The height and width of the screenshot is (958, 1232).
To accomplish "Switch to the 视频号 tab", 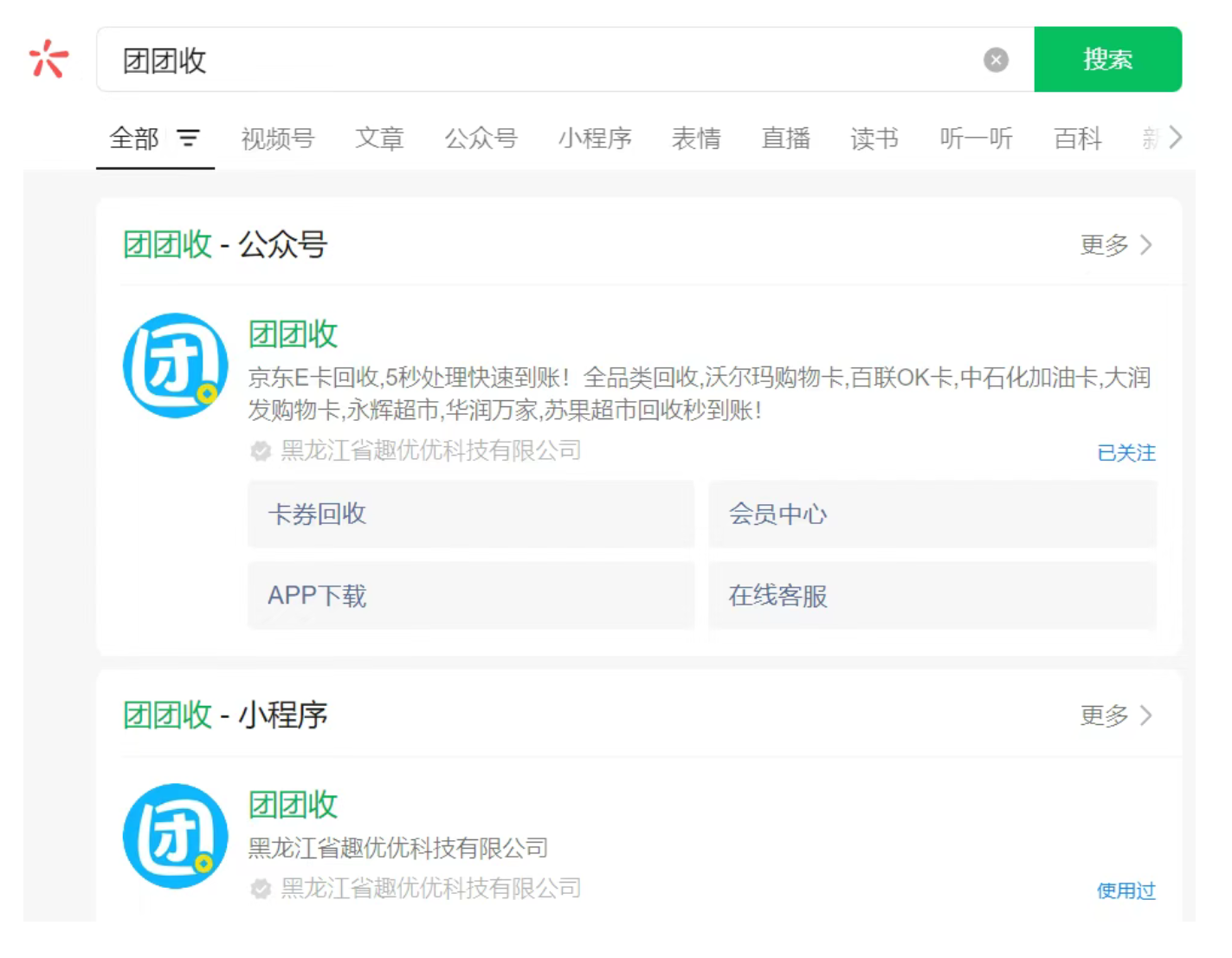I will coord(277,139).
